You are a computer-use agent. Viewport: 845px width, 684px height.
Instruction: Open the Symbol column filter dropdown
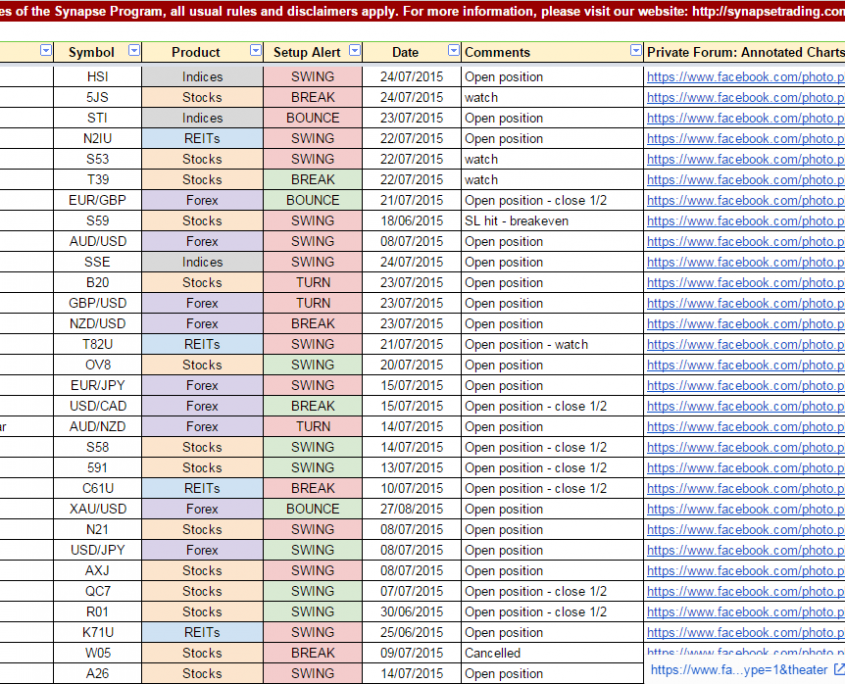[134, 51]
